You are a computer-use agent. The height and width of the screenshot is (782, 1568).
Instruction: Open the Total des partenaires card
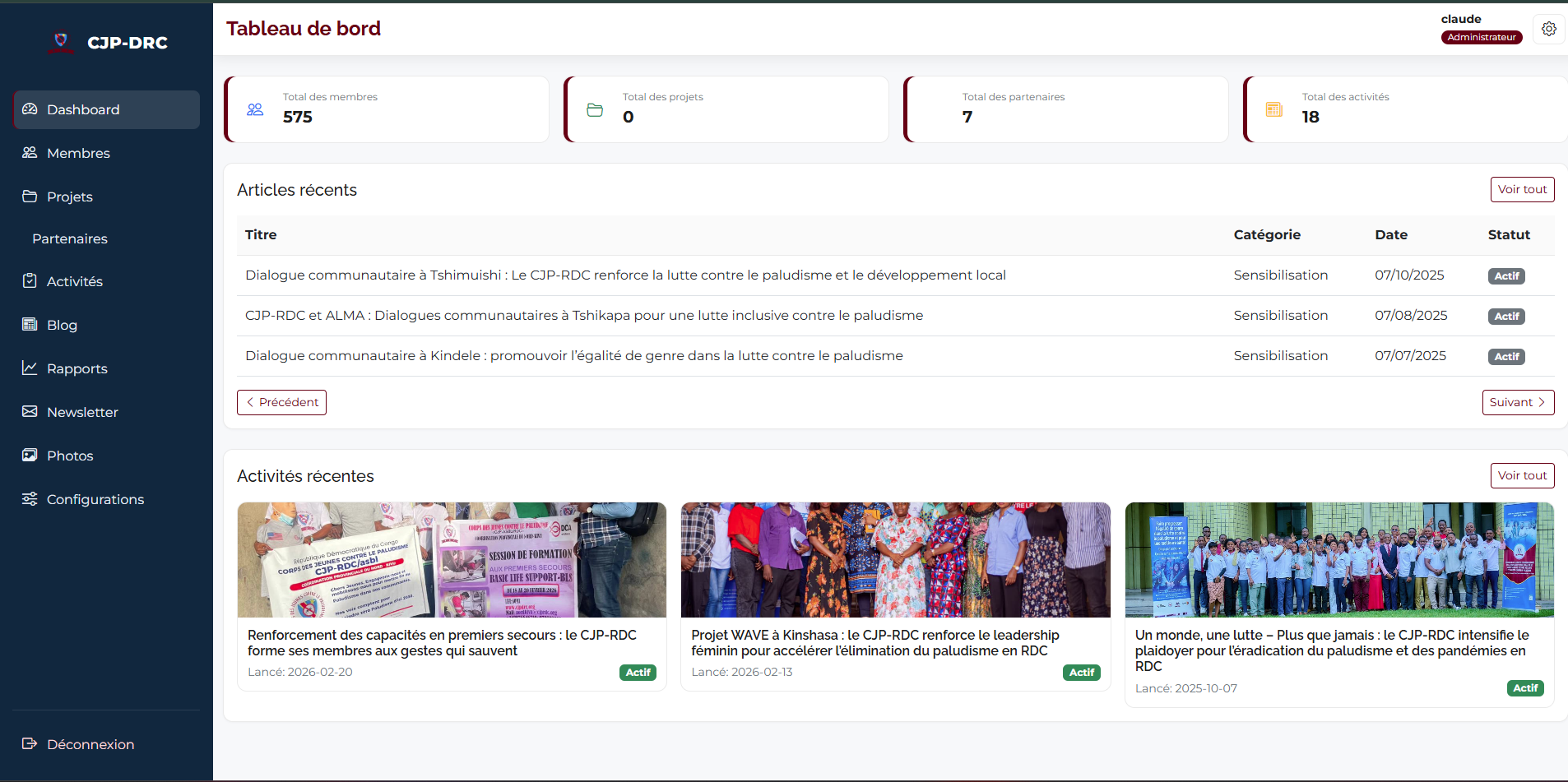coord(1066,109)
